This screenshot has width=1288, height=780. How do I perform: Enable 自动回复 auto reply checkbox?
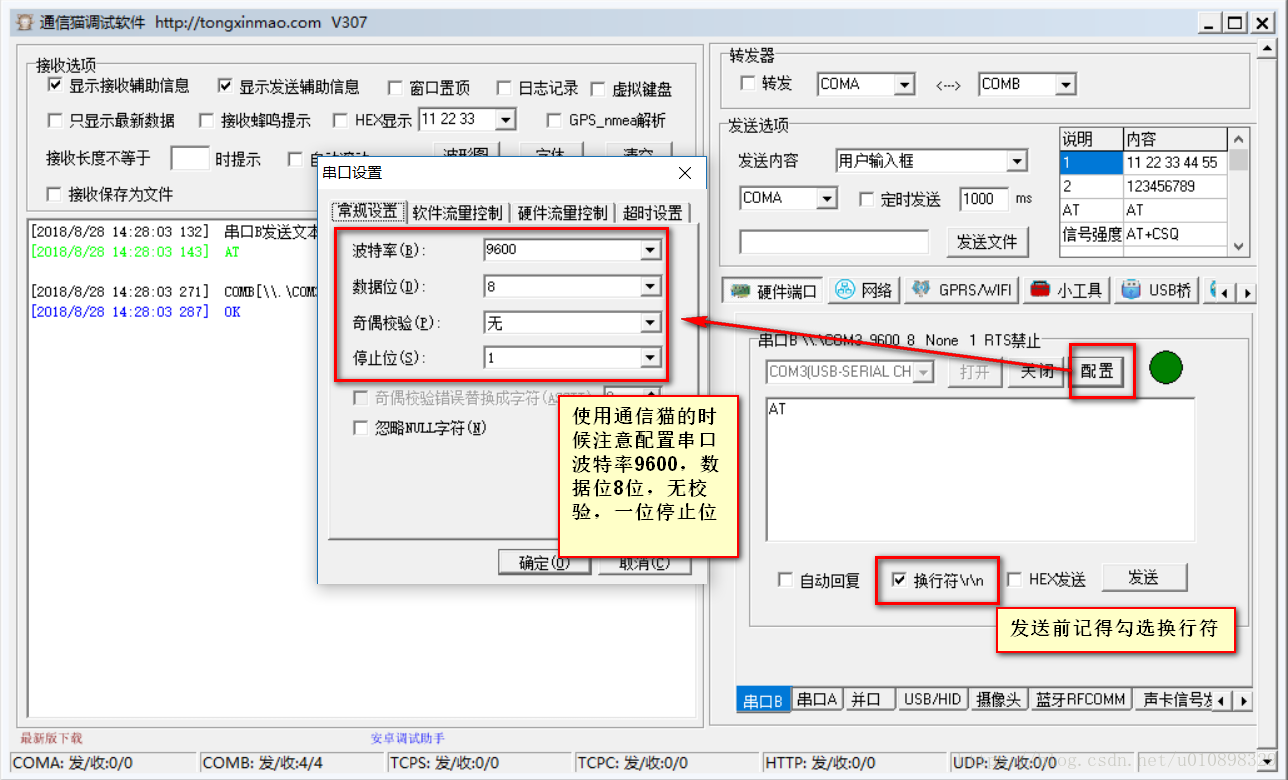click(786, 580)
